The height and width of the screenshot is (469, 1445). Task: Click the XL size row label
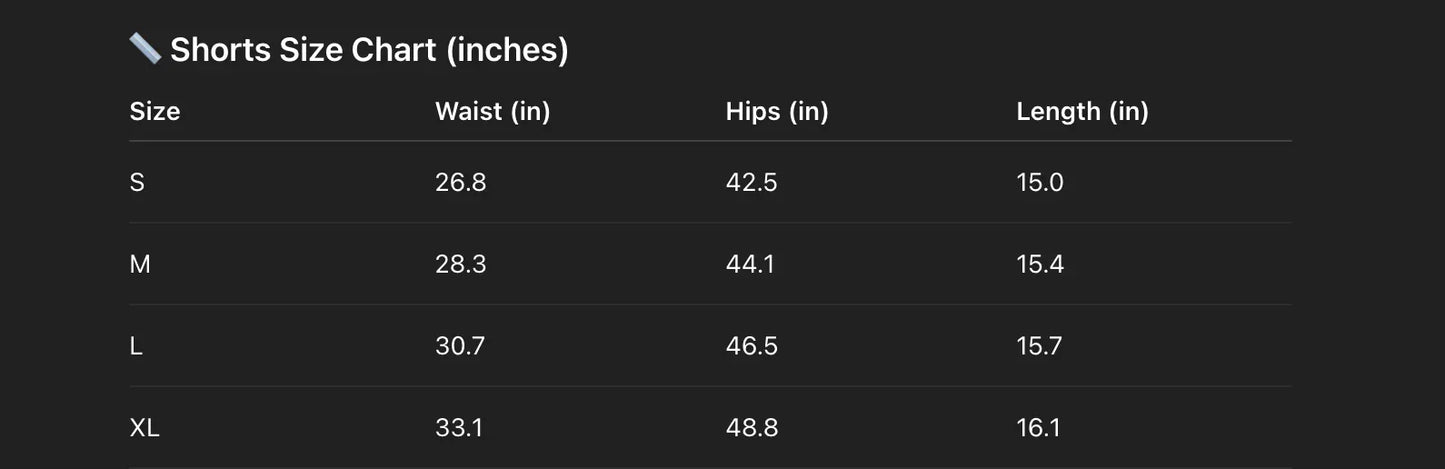pyautogui.click(x=145, y=428)
